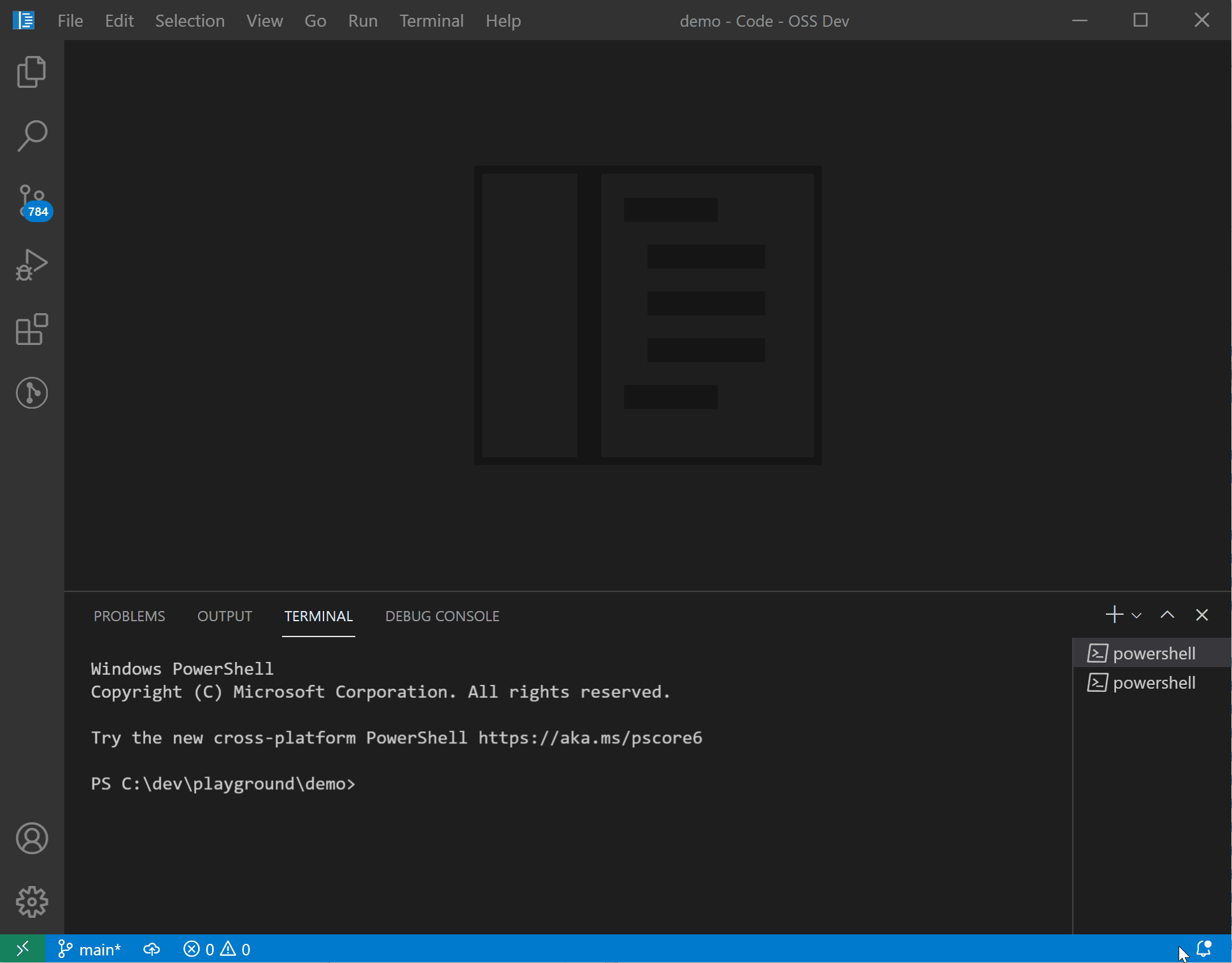Open the Search view icon
Viewport: 1232px width, 963px height.
pos(32,136)
